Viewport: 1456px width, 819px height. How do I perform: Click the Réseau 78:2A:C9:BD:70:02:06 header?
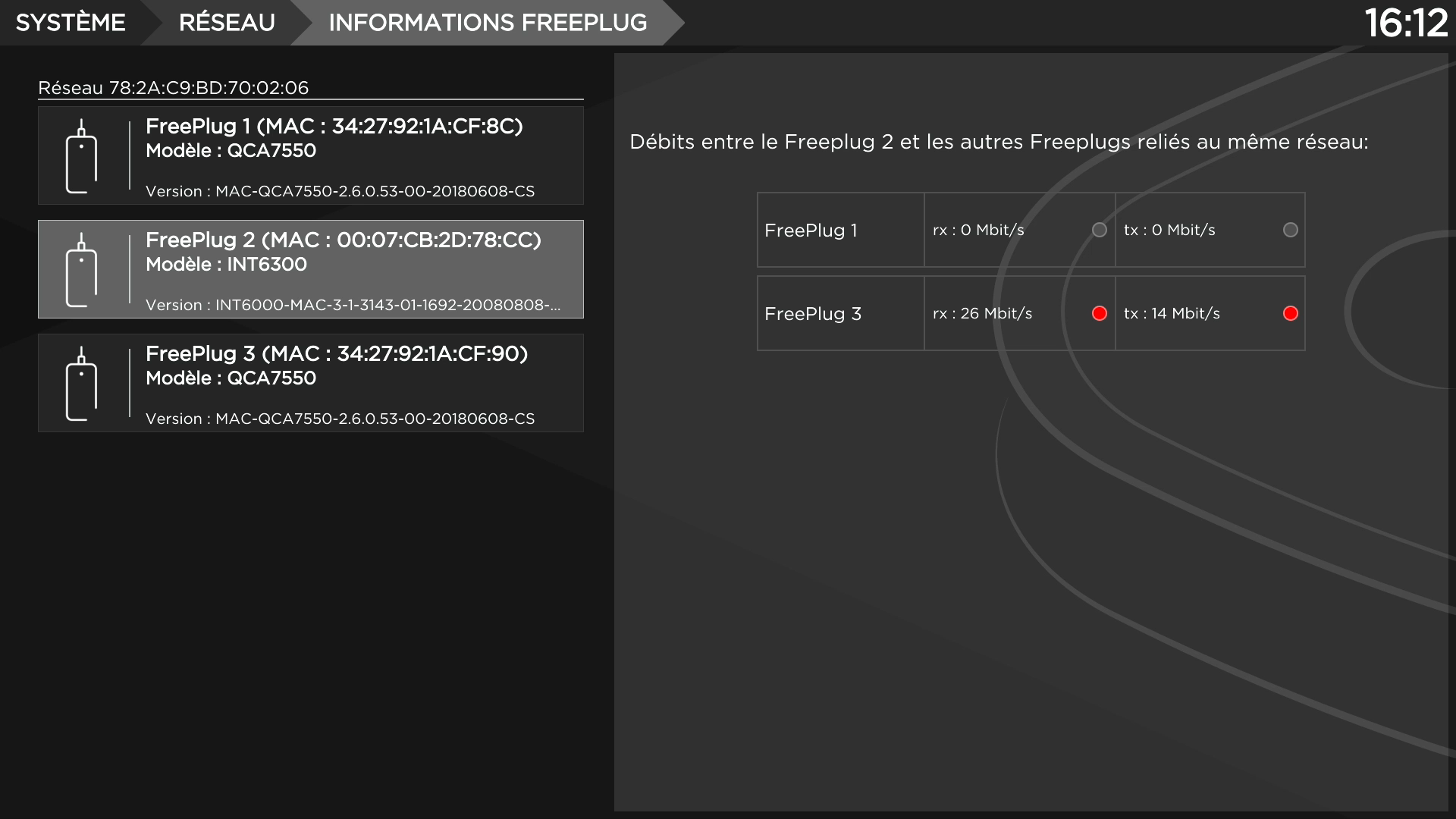pyautogui.click(x=174, y=88)
